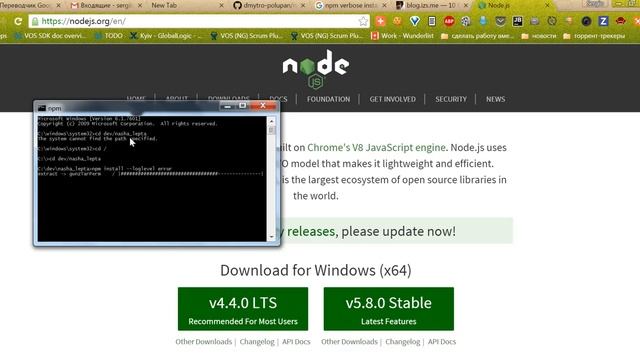Follow the releases link in the green banner
Viewport: 640px width, 360px height.
pos(311,231)
